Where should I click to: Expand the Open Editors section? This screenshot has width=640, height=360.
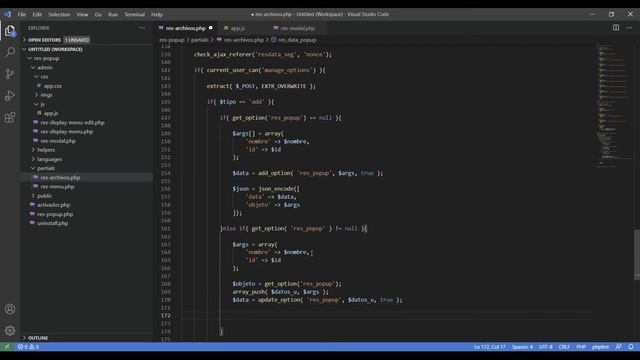click(x=44, y=40)
